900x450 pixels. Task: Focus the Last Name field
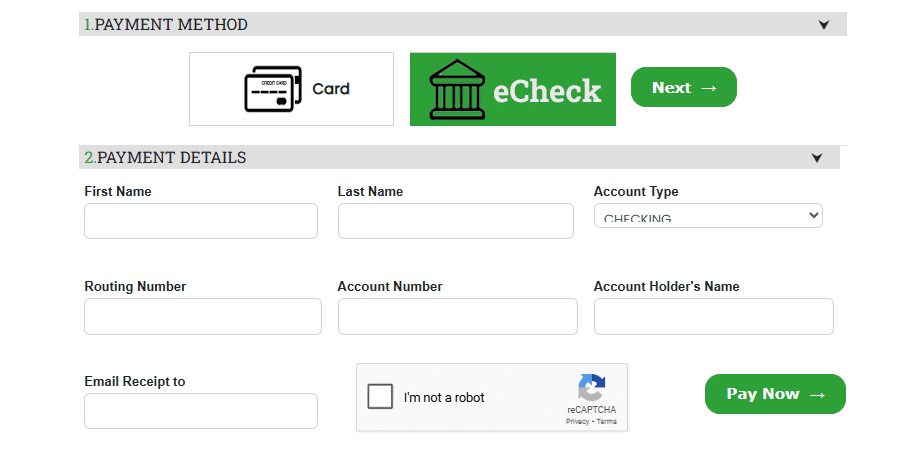pyautogui.click(x=455, y=221)
